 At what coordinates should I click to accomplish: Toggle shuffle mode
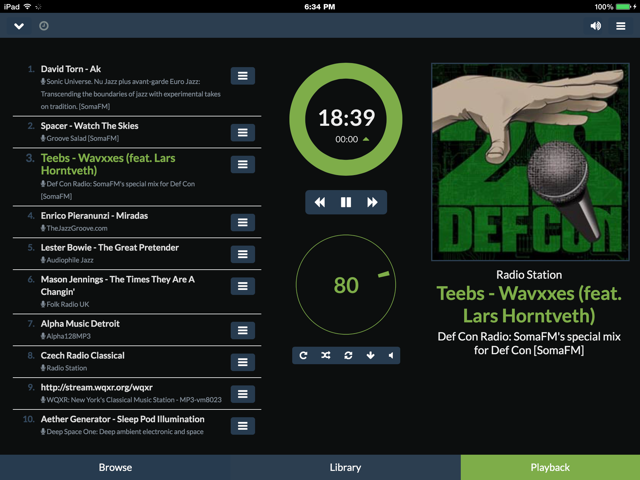(326, 356)
